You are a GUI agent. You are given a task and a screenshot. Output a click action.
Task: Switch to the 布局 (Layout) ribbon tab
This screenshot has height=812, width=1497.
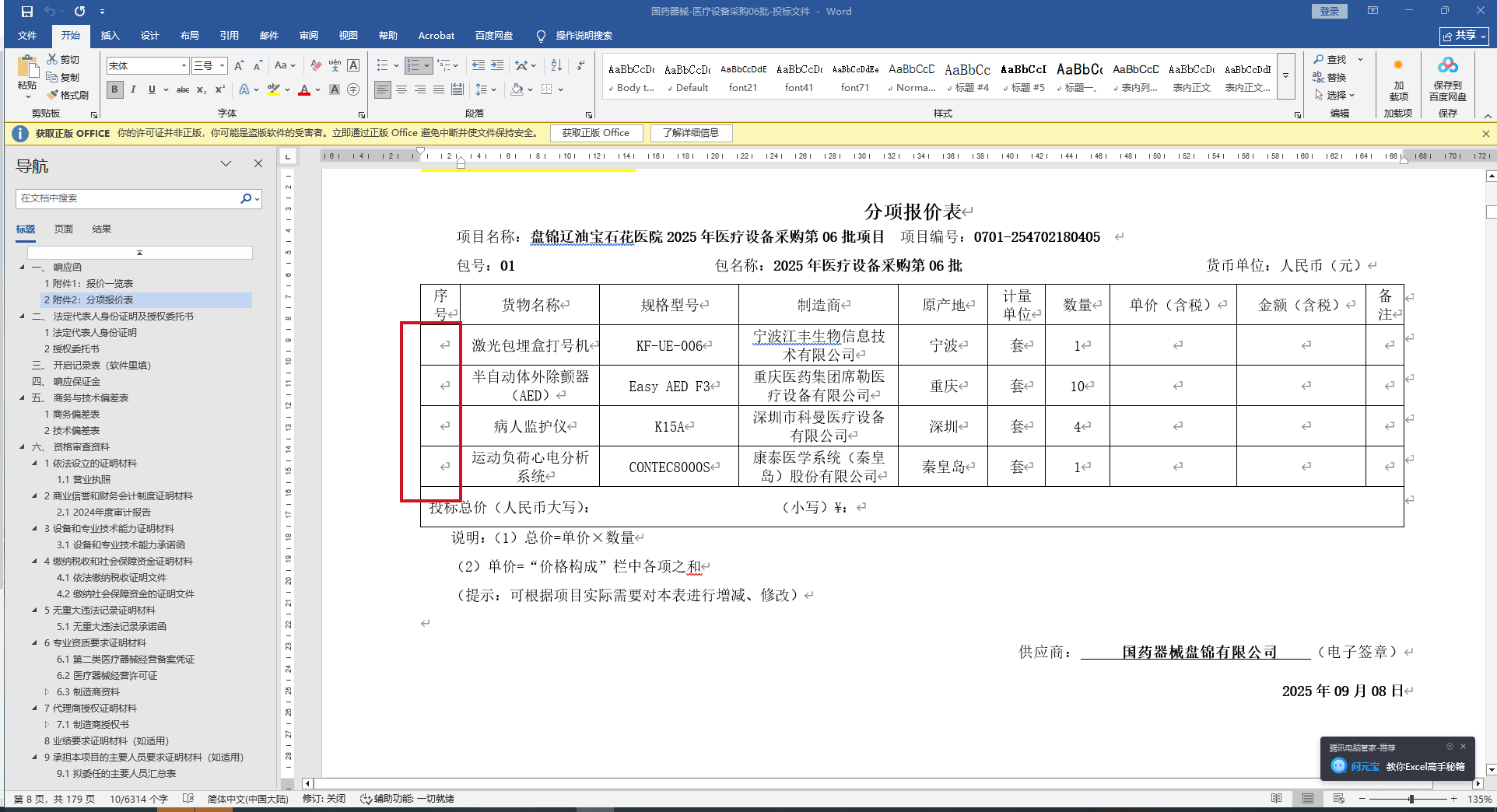coord(190,36)
